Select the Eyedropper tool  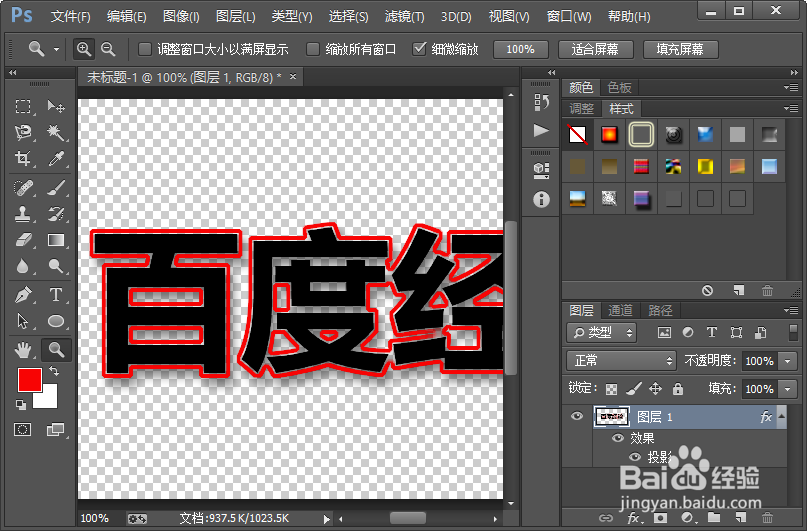click(56, 158)
